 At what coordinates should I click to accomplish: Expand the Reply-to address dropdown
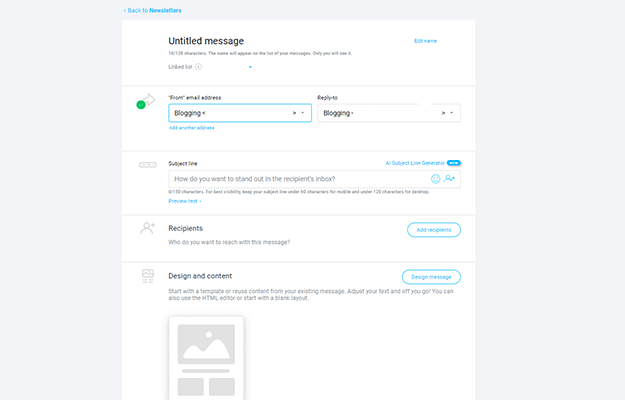point(452,113)
